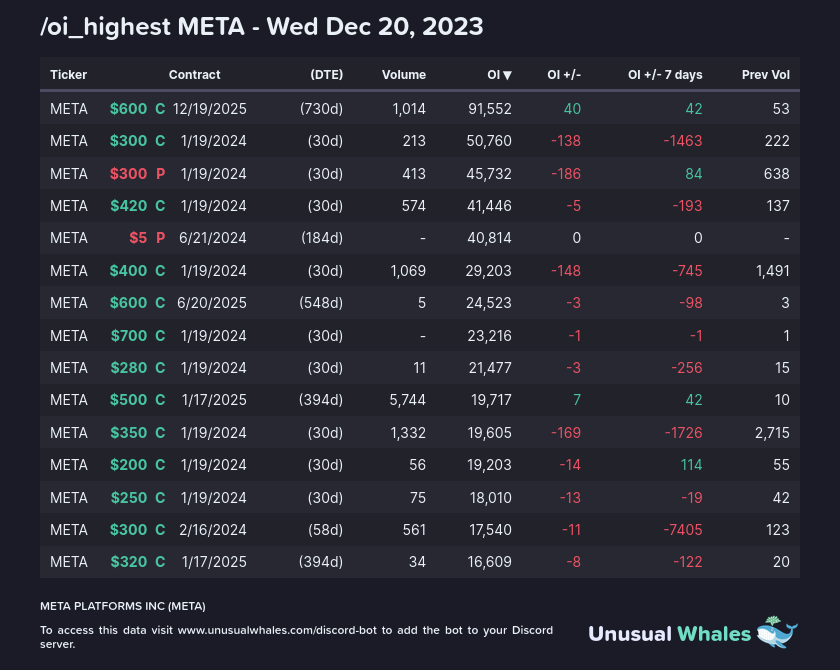Click the open interest value 45,732
The image size is (840, 670).
[x=489, y=174]
